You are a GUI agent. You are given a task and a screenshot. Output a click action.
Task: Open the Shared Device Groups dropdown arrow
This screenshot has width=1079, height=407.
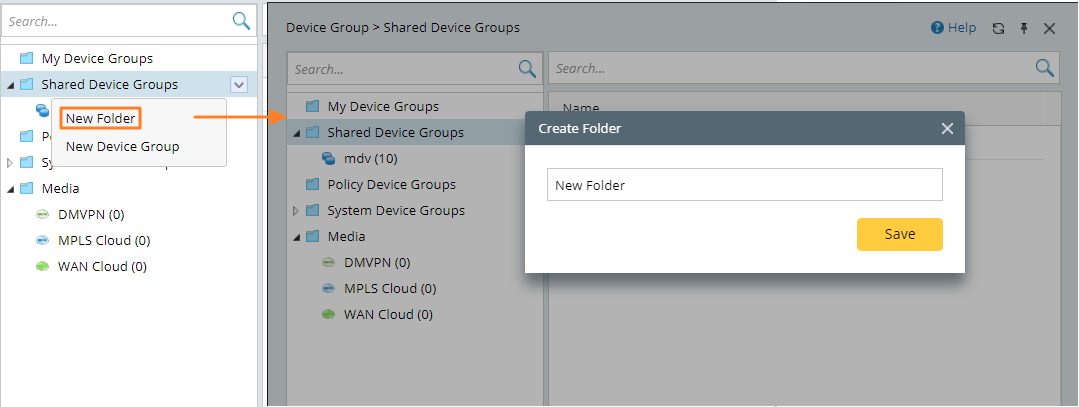click(x=238, y=85)
